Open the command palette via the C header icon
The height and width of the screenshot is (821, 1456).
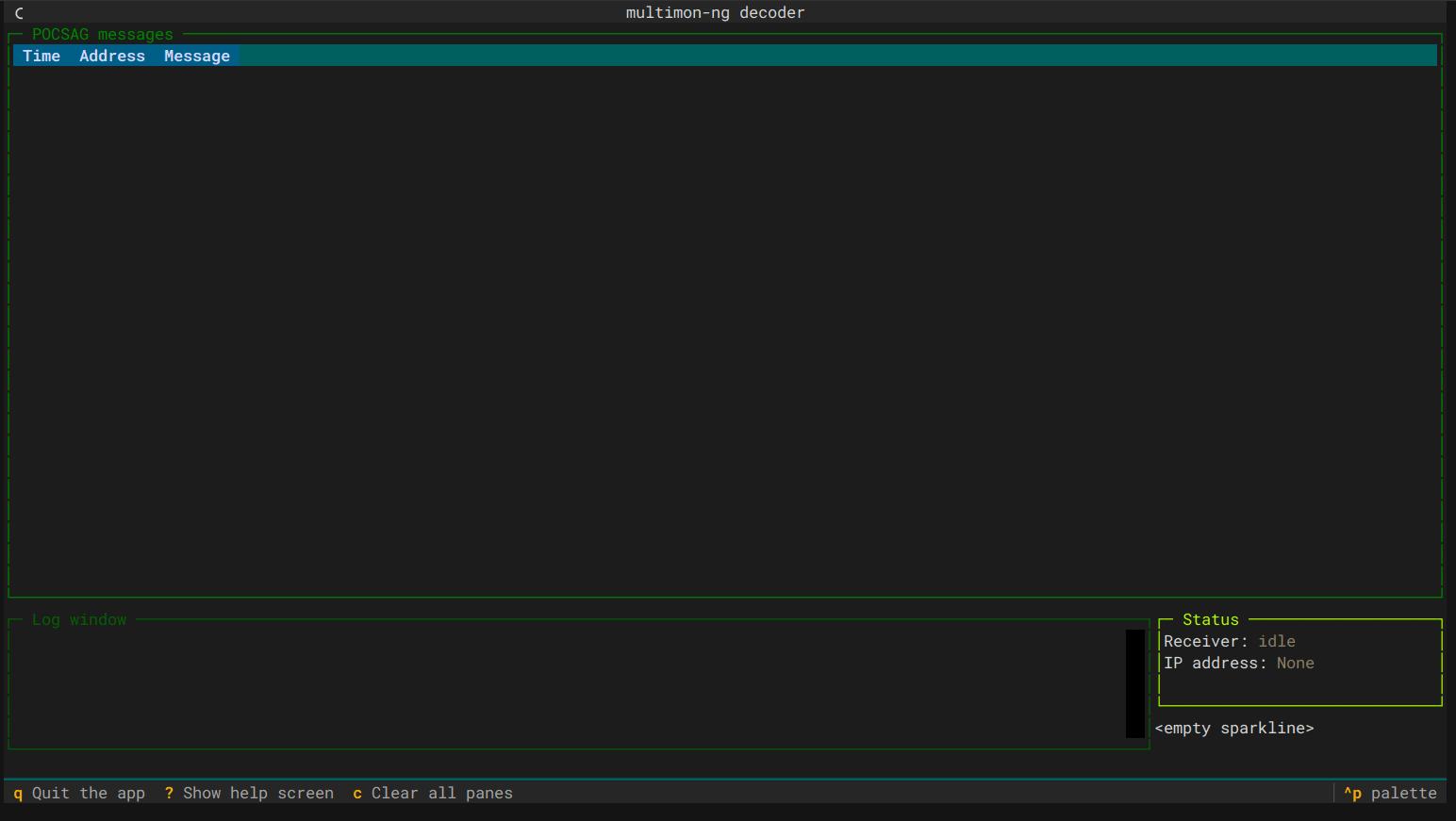17,12
